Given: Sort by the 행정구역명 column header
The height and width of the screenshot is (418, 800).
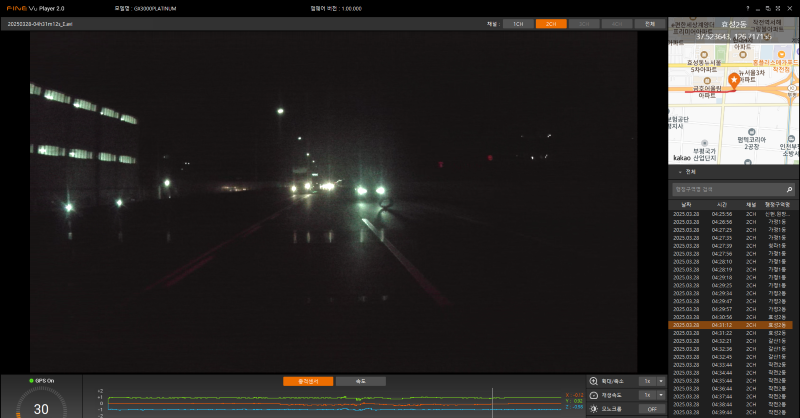Looking at the screenshot, I should (777, 205).
